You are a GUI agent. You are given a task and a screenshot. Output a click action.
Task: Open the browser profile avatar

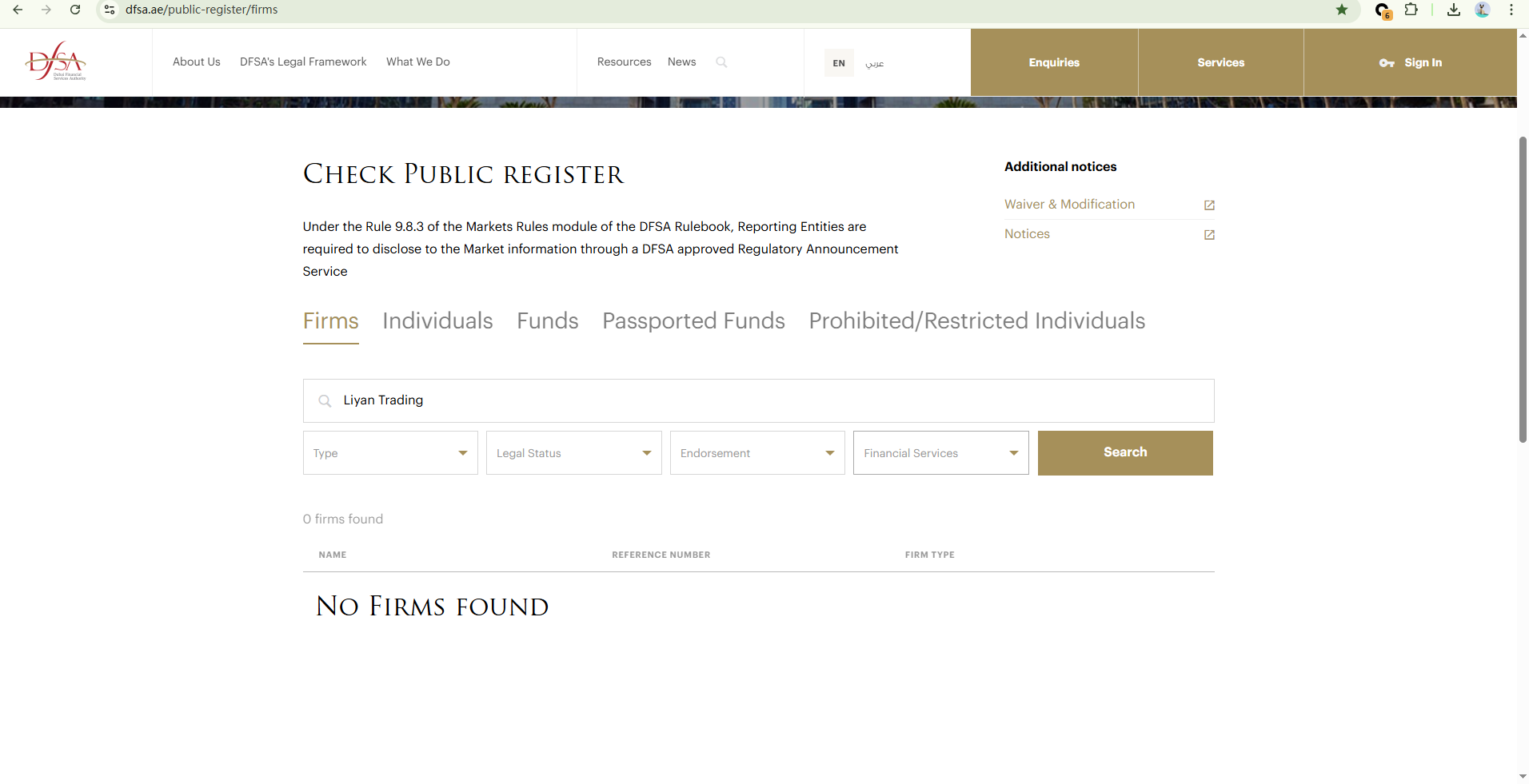tap(1482, 10)
